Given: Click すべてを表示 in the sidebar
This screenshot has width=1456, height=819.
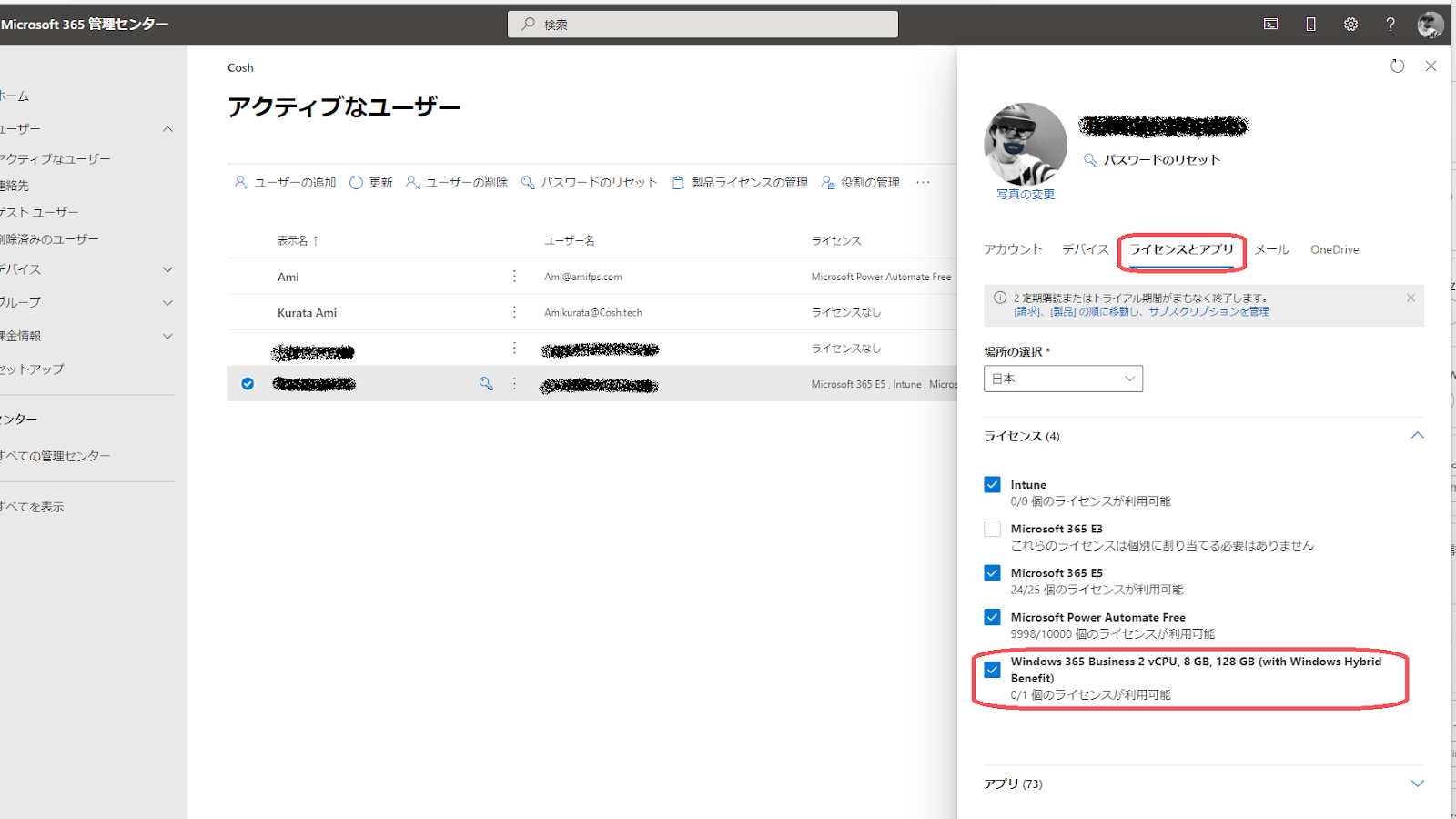Looking at the screenshot, I should pyautogui.click(x=32, y=507).
